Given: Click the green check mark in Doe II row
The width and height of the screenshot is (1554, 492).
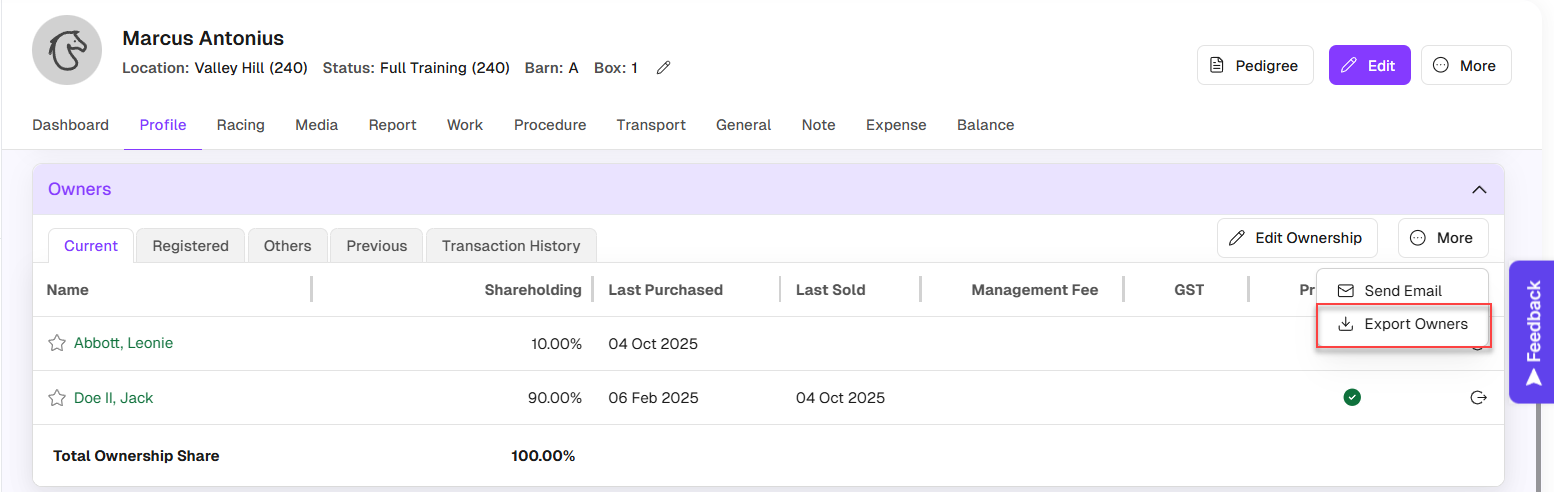Looking at the screenshot, I should click(1352, 398).
